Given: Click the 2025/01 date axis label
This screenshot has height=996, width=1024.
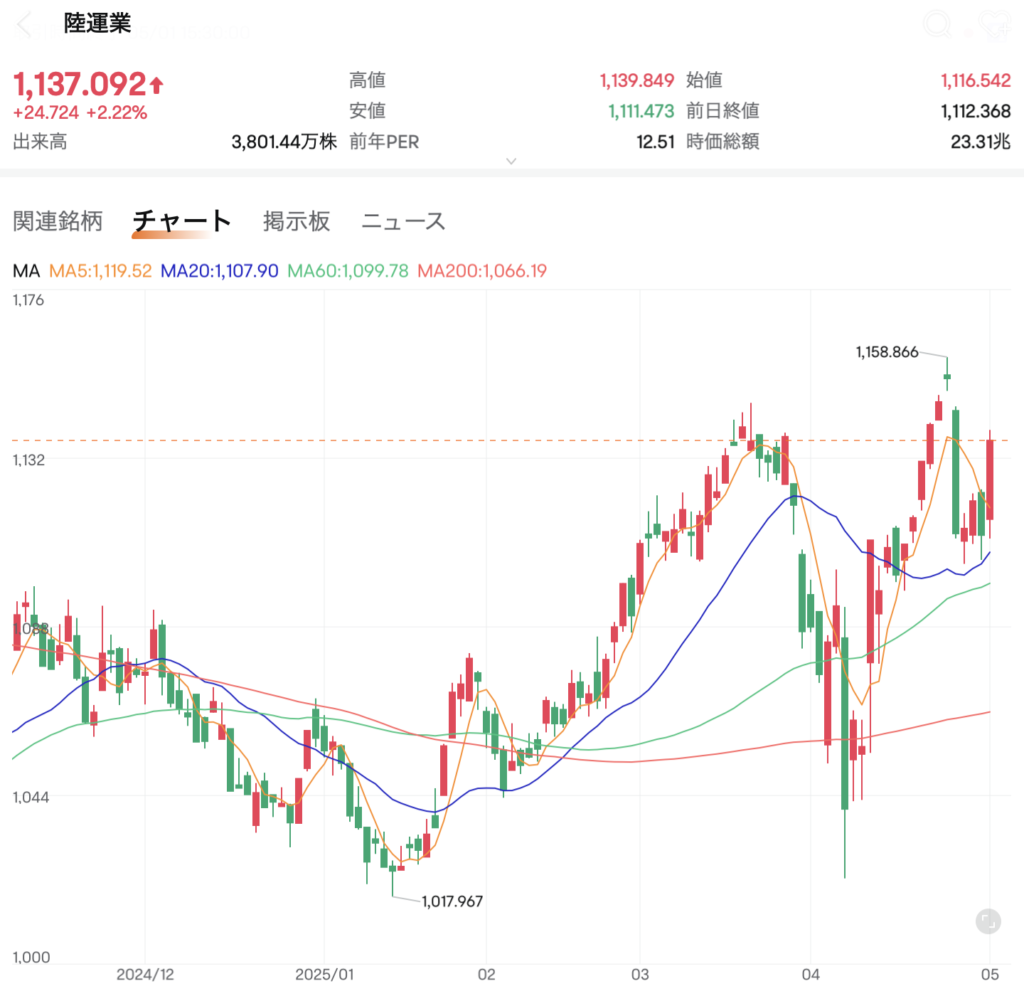Looking at the screenshot, I should pyautogui.click(x=325, y=974).
